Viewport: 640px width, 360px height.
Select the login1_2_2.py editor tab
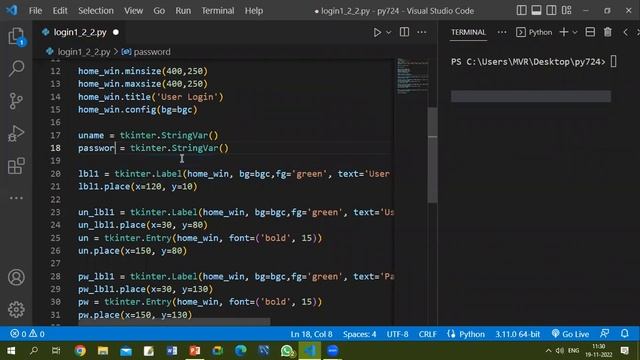80,32
